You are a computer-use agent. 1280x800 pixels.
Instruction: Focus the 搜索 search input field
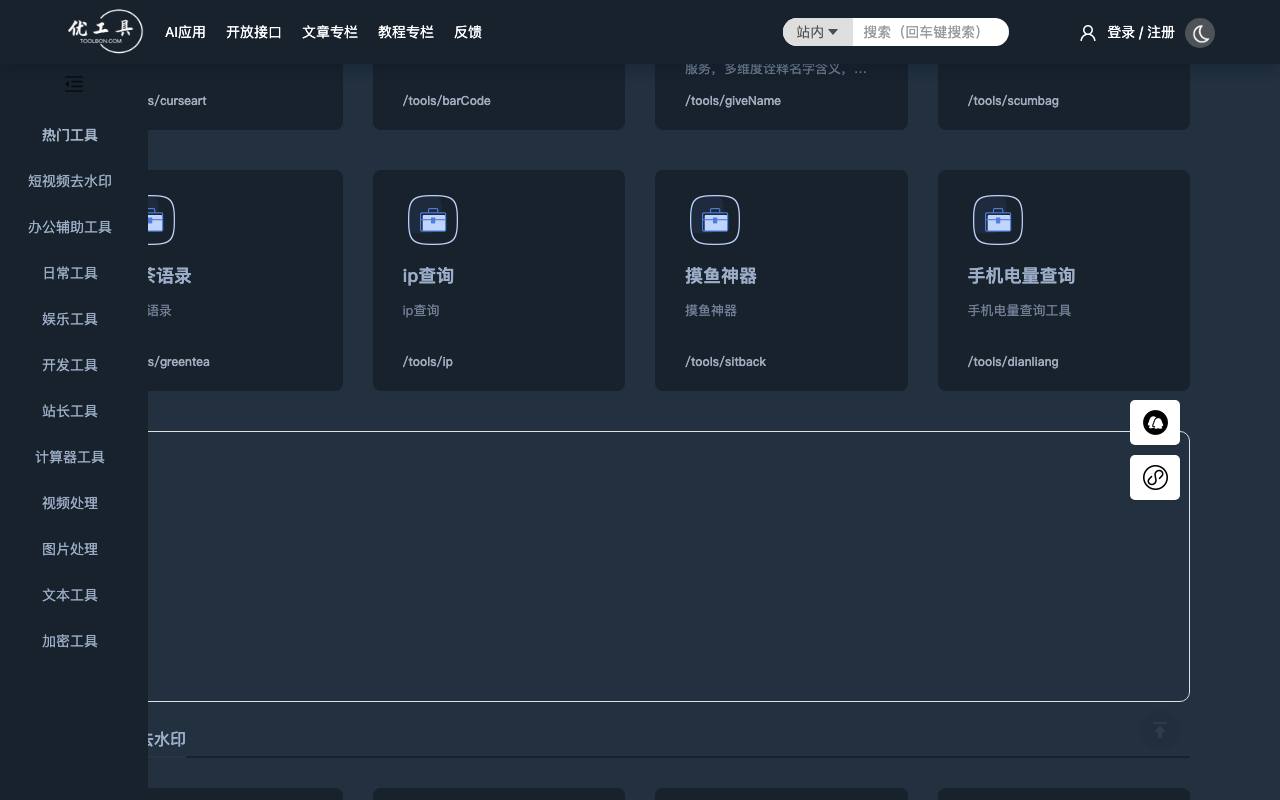click(x=930, y=32)
